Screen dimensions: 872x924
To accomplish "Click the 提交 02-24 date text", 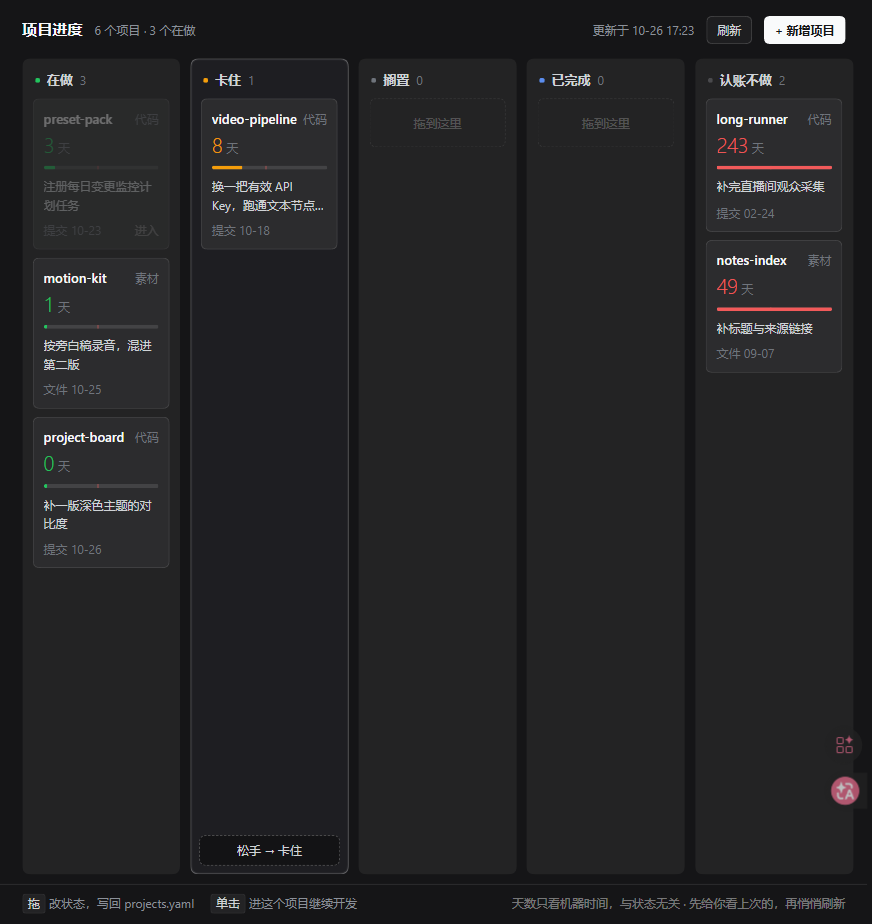I will pos(745,213).
